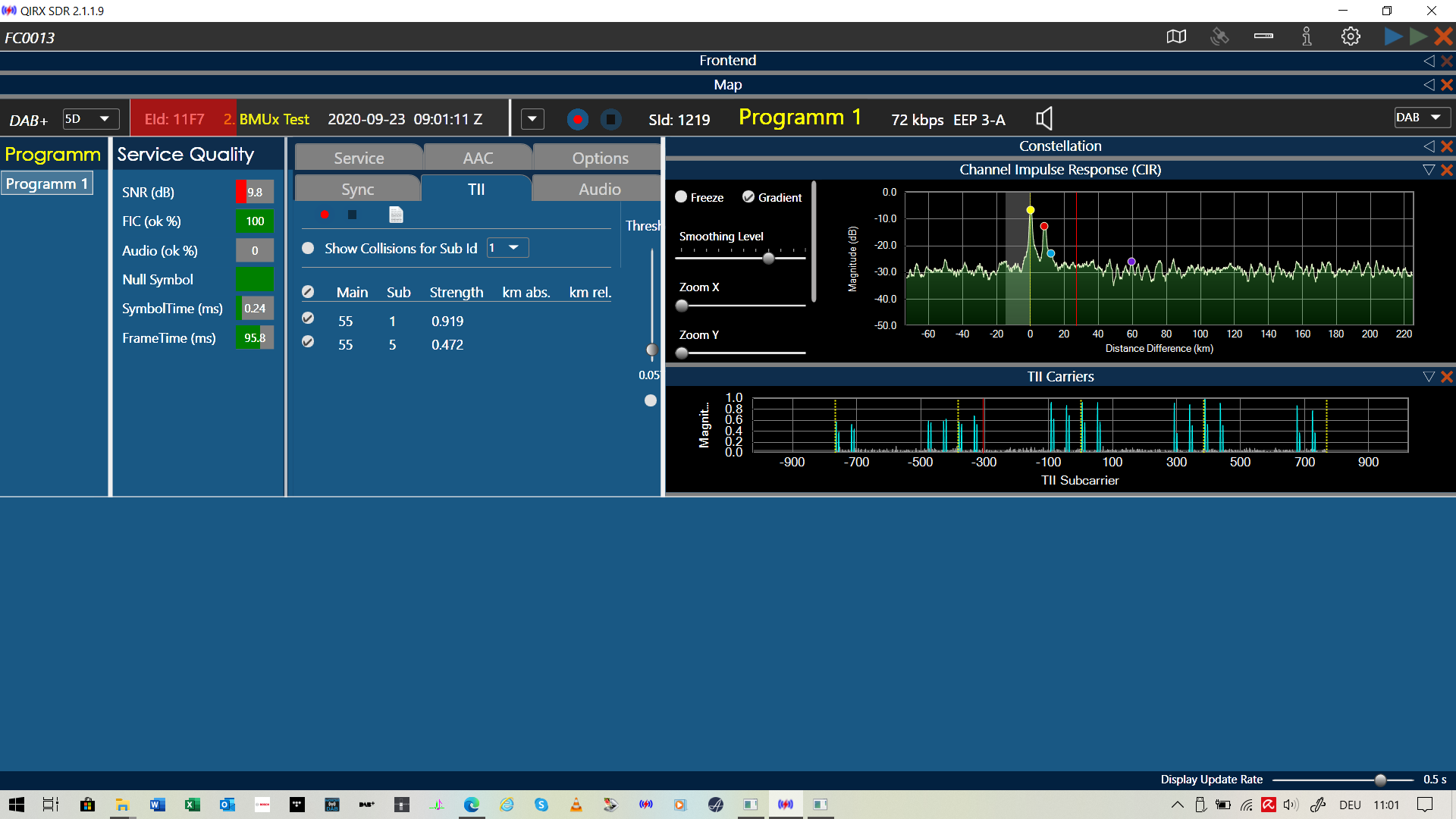The height and width of the screenshot is (819, 1456).
Task: Disable the Gradient option
Action: [x=748, y=197]
